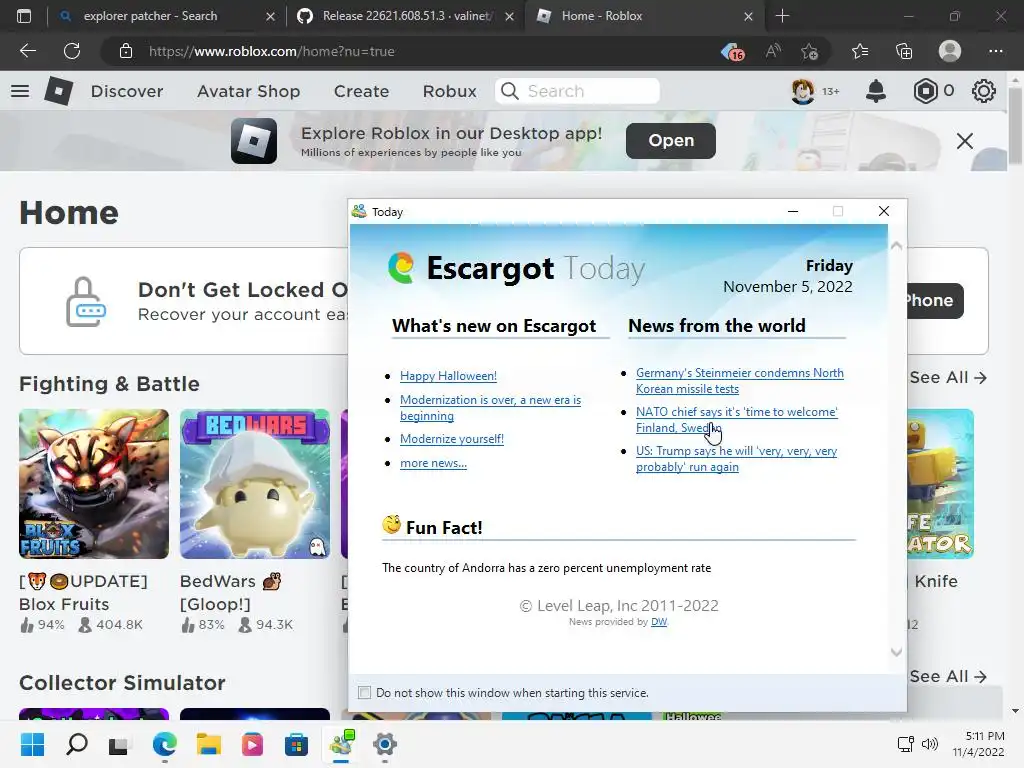1024x768 pixels.
Task: Click Open in the Desktop app banner
Action: click(671, 141)
